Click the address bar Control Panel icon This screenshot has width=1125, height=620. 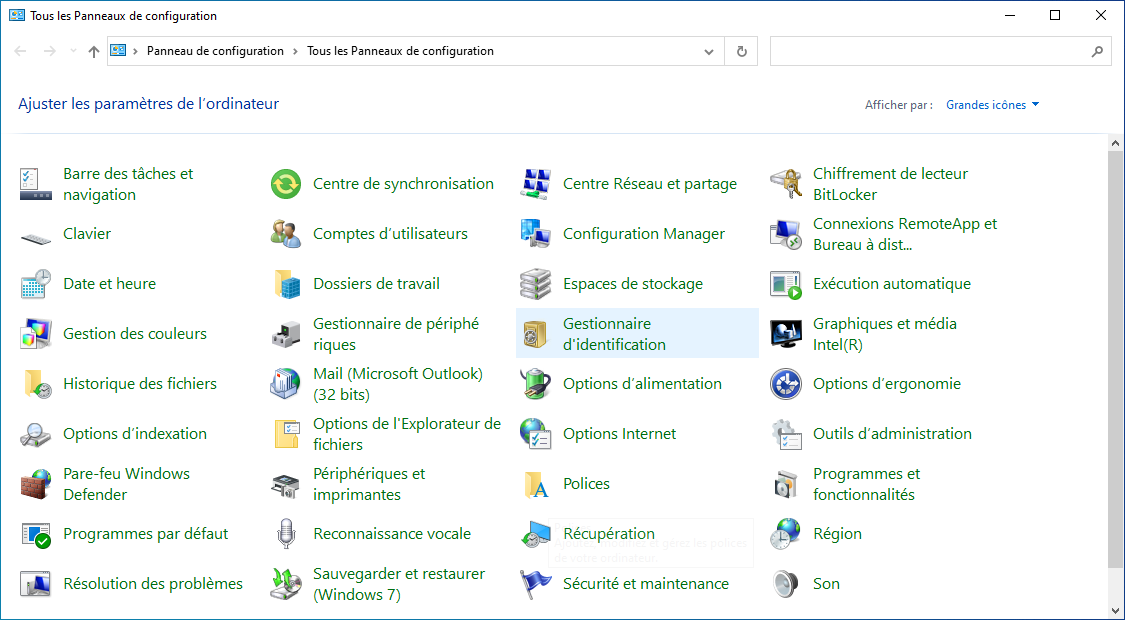pyautogui.click(x=118, y=51)
